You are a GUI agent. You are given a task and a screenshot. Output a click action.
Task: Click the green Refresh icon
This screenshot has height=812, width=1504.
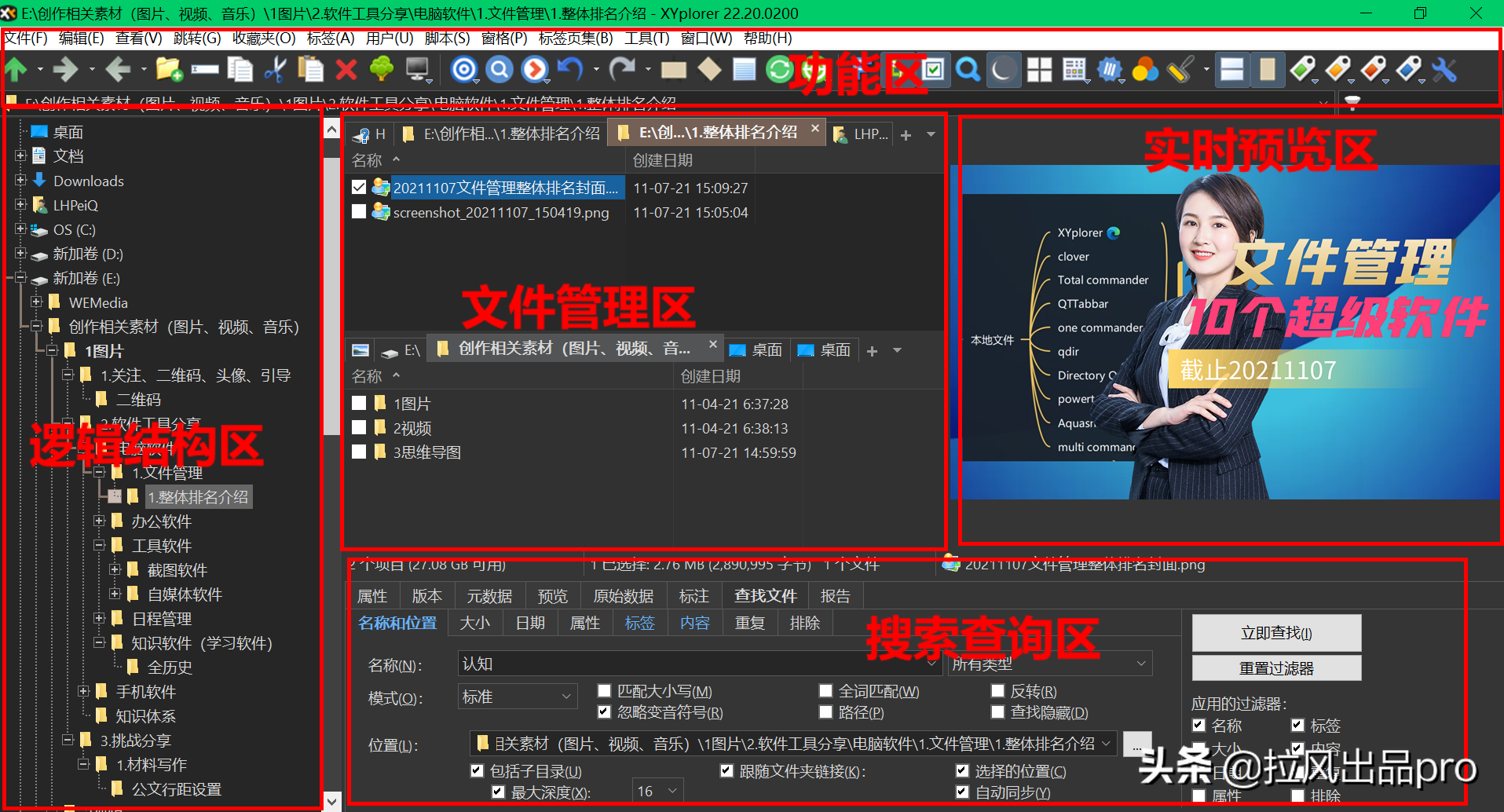(779, 69)
